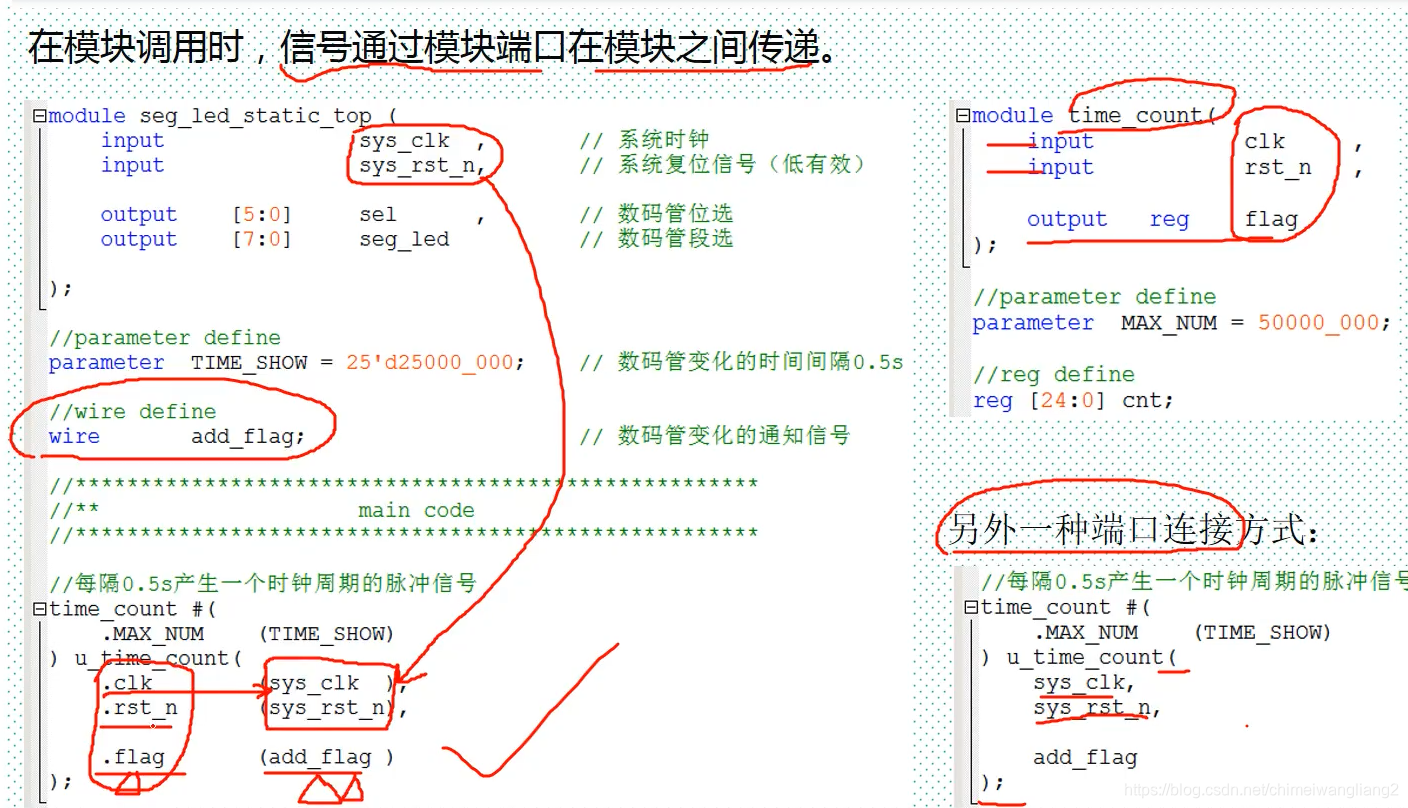Click //parameter define in the time_count module
Screen dimensions: 1408x808
click(1094, 297)
